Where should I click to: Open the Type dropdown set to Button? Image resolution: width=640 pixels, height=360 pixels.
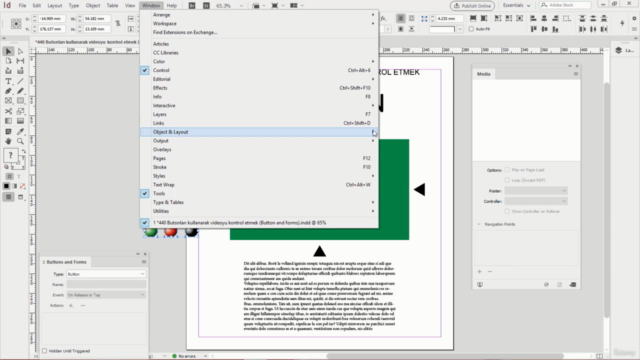point(106,274)
